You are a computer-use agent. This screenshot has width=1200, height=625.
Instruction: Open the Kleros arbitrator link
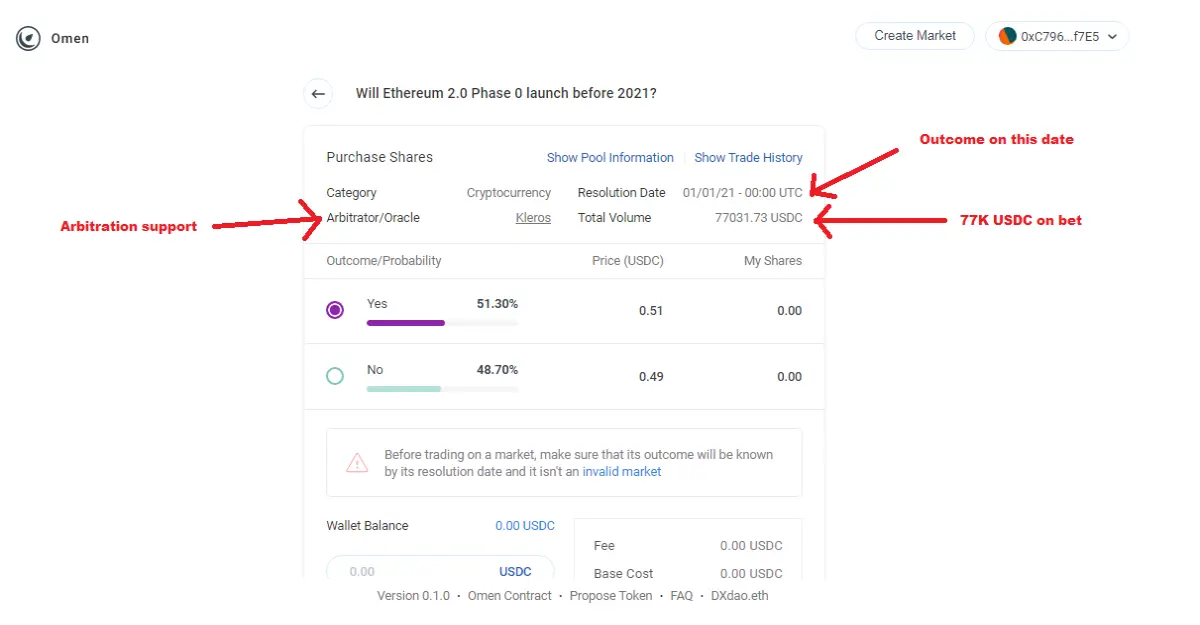[533, 218]
